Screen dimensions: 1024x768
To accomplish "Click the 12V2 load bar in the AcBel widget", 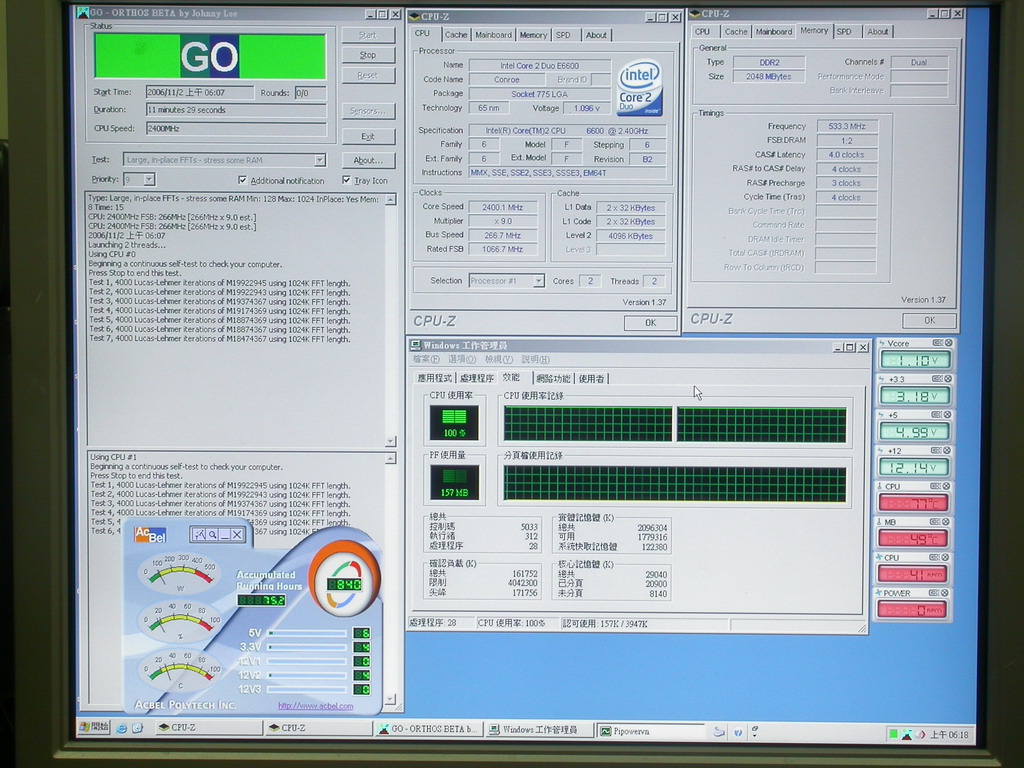I will tap(307, 675).
